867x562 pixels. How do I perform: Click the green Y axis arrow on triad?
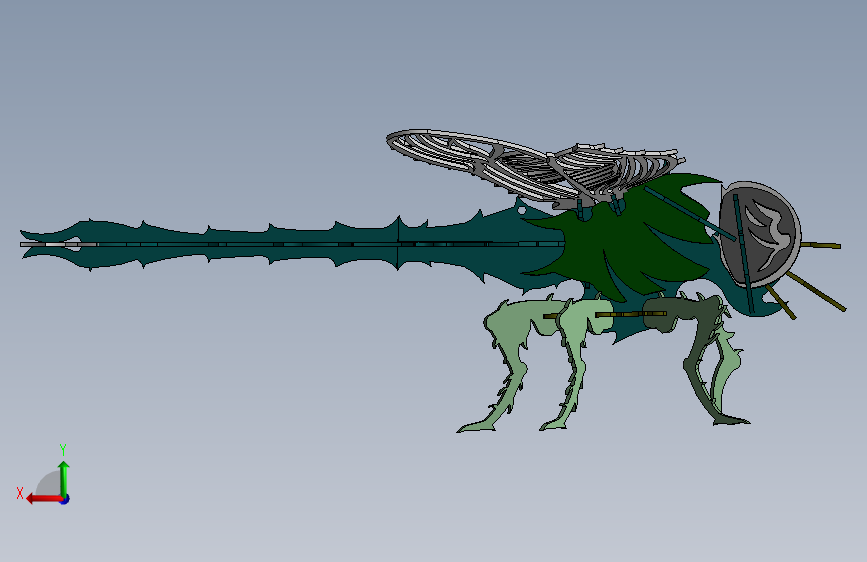point(64,478)
